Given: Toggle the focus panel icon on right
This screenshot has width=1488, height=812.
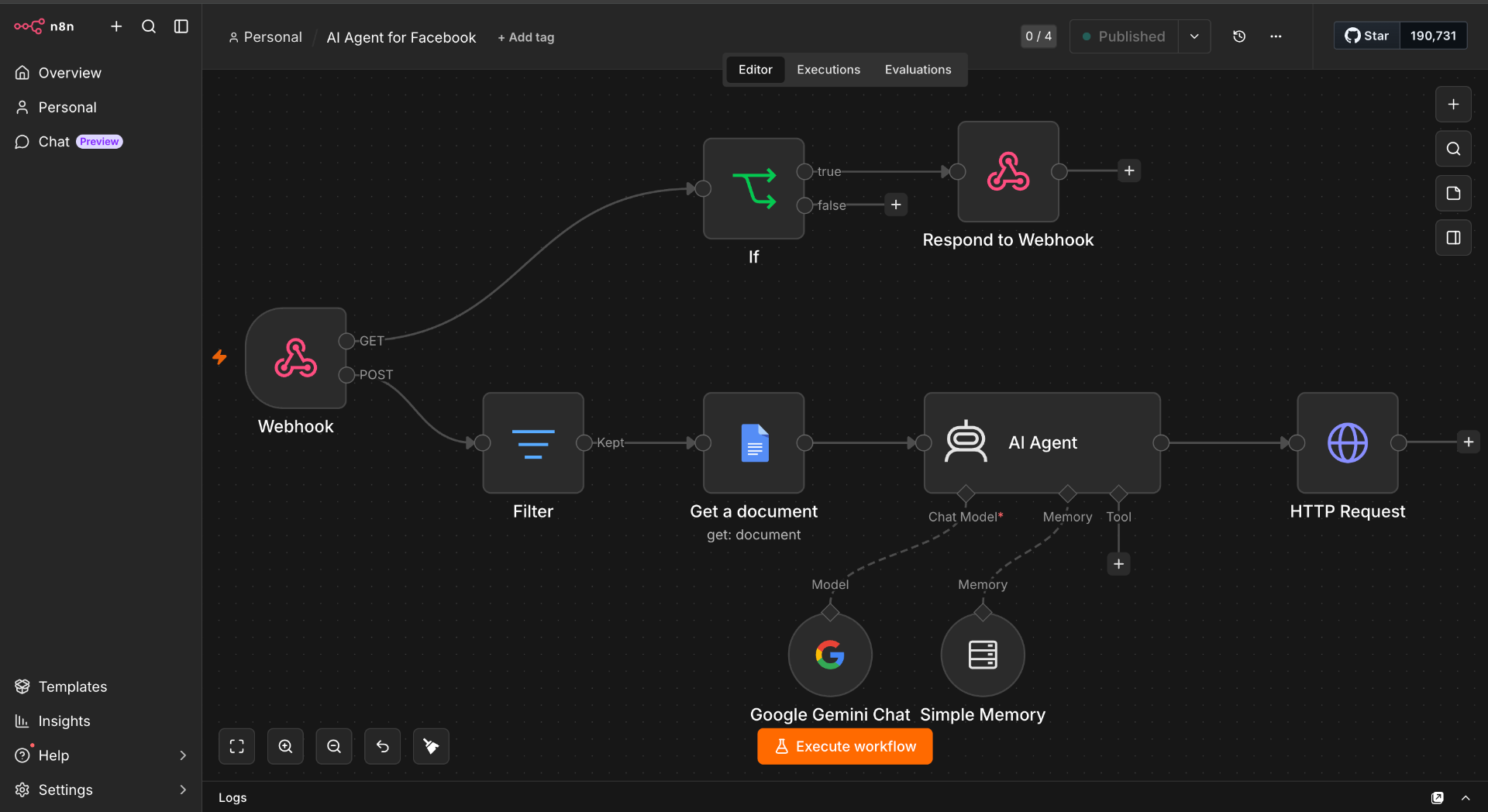Looking at the screenshot, I should [1453, 238].
